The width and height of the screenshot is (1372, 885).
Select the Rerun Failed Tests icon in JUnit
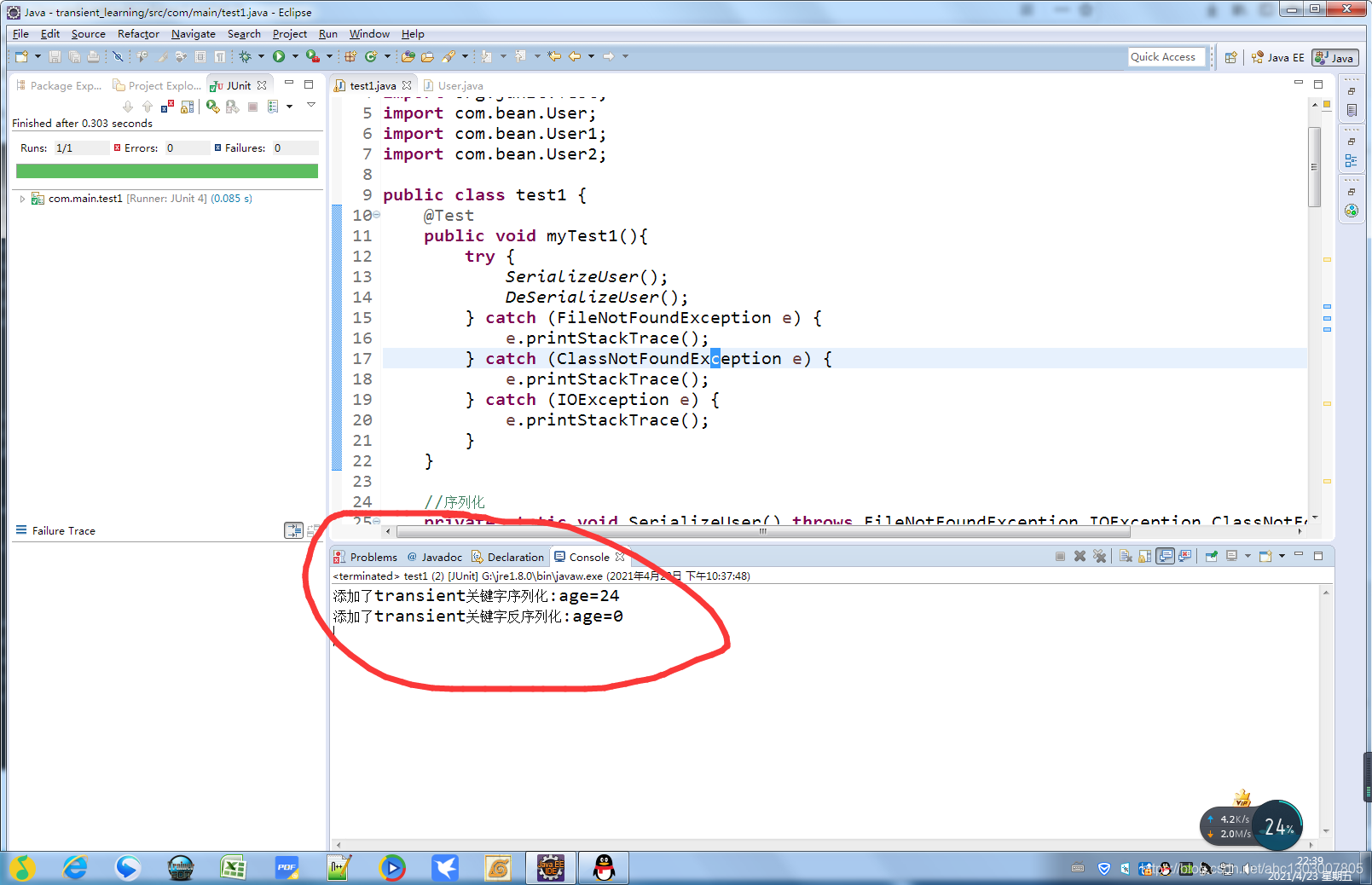[x=232, y=106]
